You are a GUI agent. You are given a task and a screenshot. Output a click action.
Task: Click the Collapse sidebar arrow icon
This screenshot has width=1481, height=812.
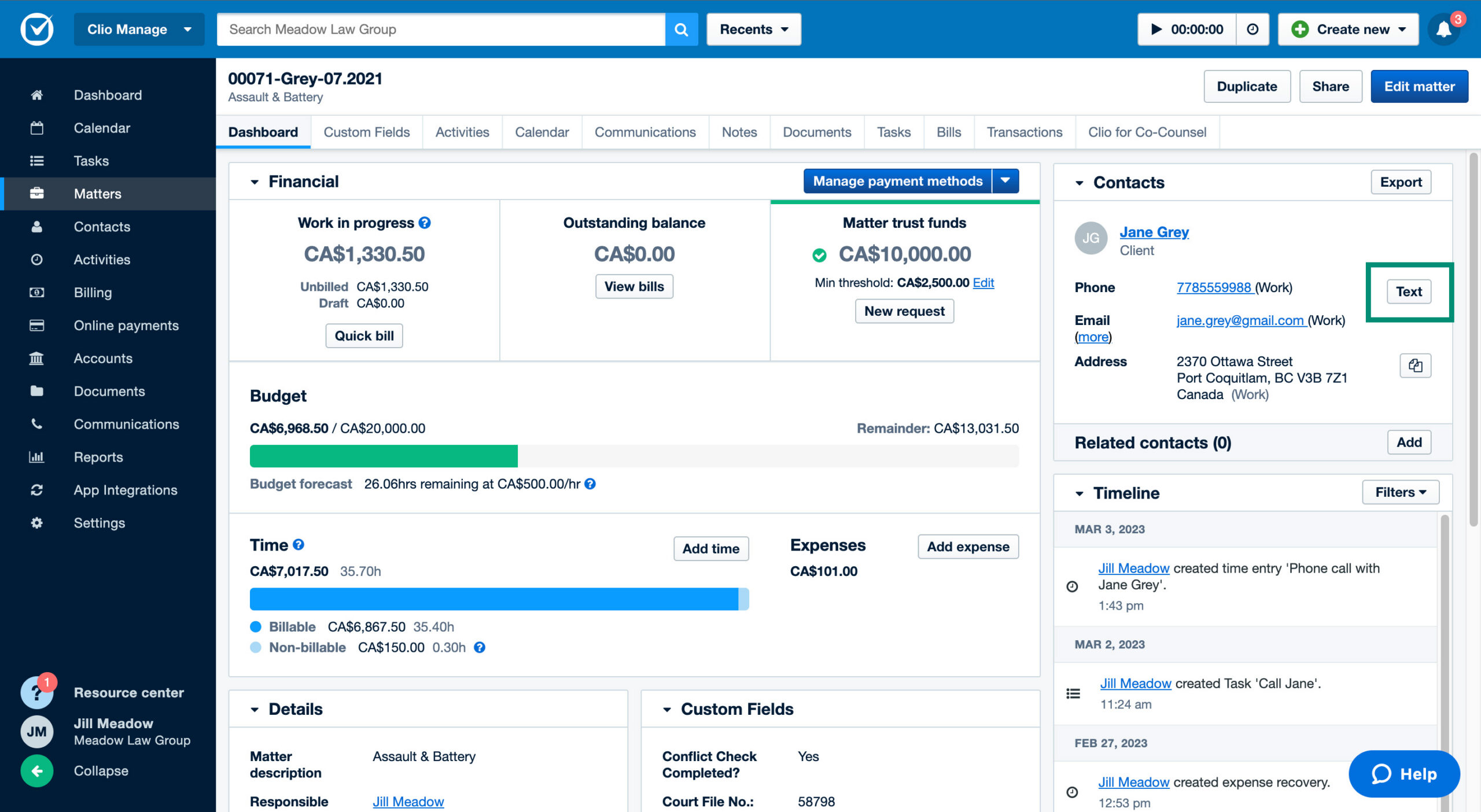tap(37, 770)
